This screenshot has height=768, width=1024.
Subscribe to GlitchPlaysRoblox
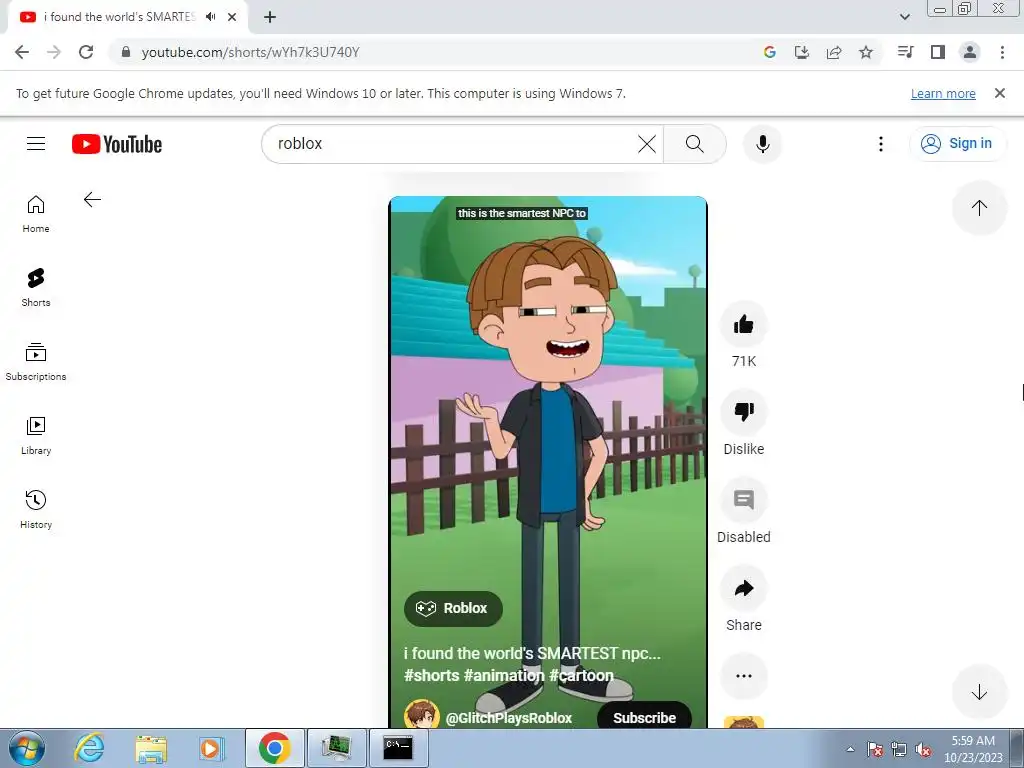tap(644, 717)
